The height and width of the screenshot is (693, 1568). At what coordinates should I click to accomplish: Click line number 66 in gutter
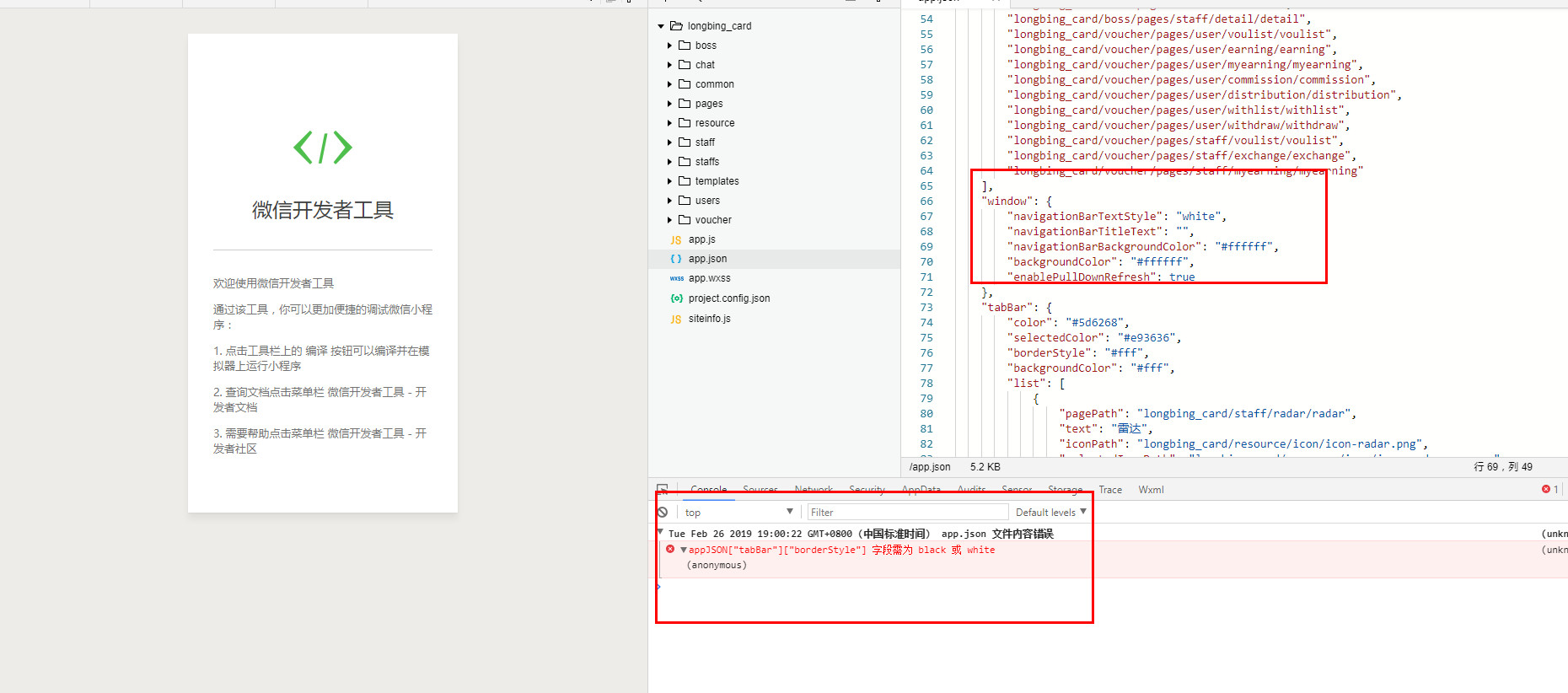[x=926, y=201]
